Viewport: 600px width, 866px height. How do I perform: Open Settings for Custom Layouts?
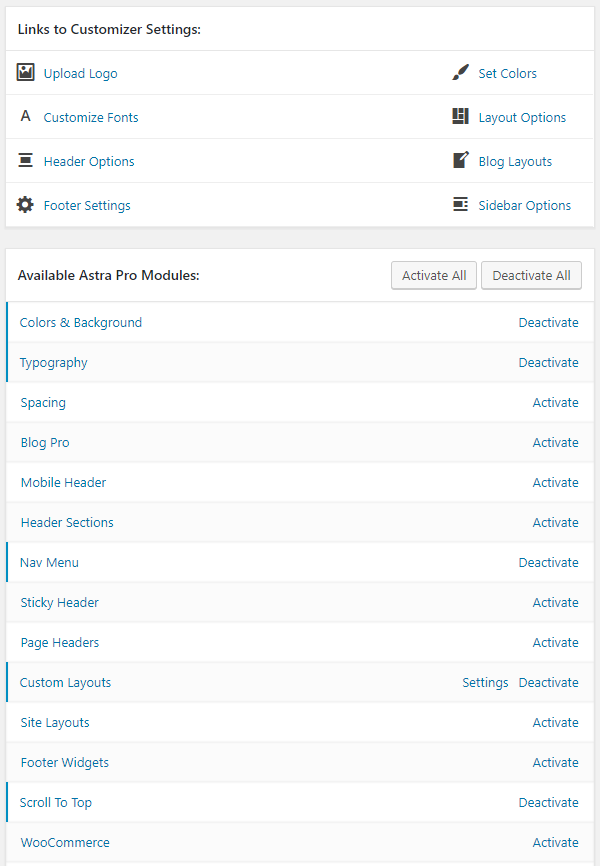[x=485, y=683]
